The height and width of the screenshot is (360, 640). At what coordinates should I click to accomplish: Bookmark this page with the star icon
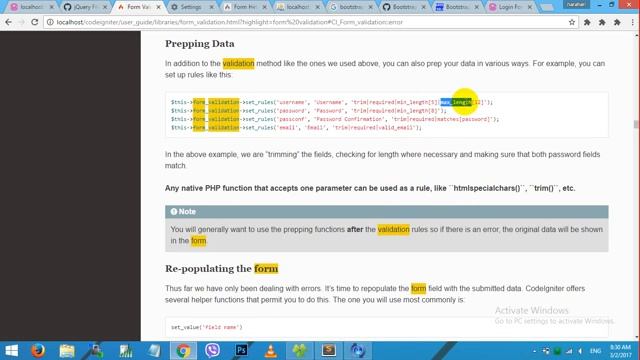tap(572, 22)
